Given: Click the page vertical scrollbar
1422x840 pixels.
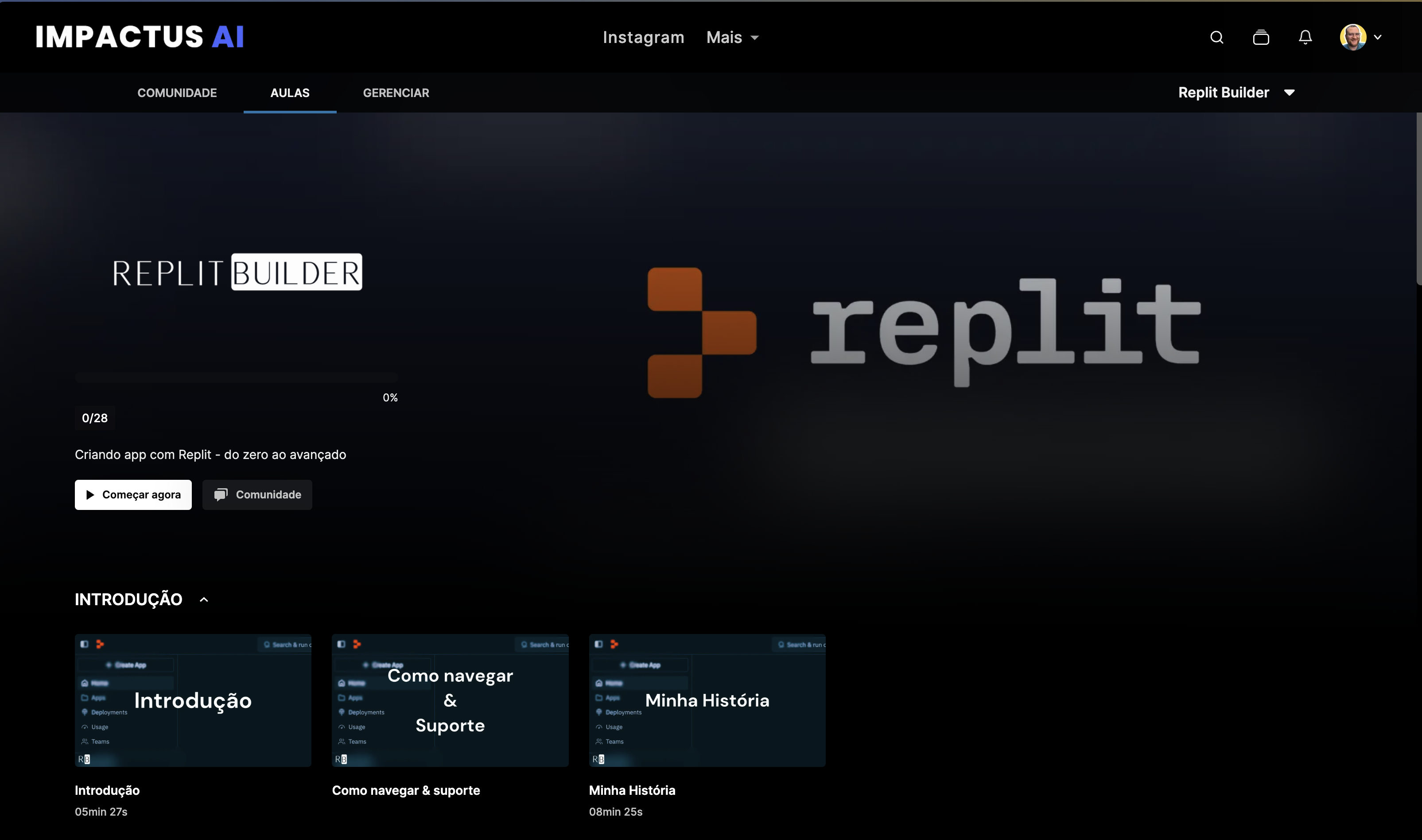Looking at the screenshot, I should 1418,198.
